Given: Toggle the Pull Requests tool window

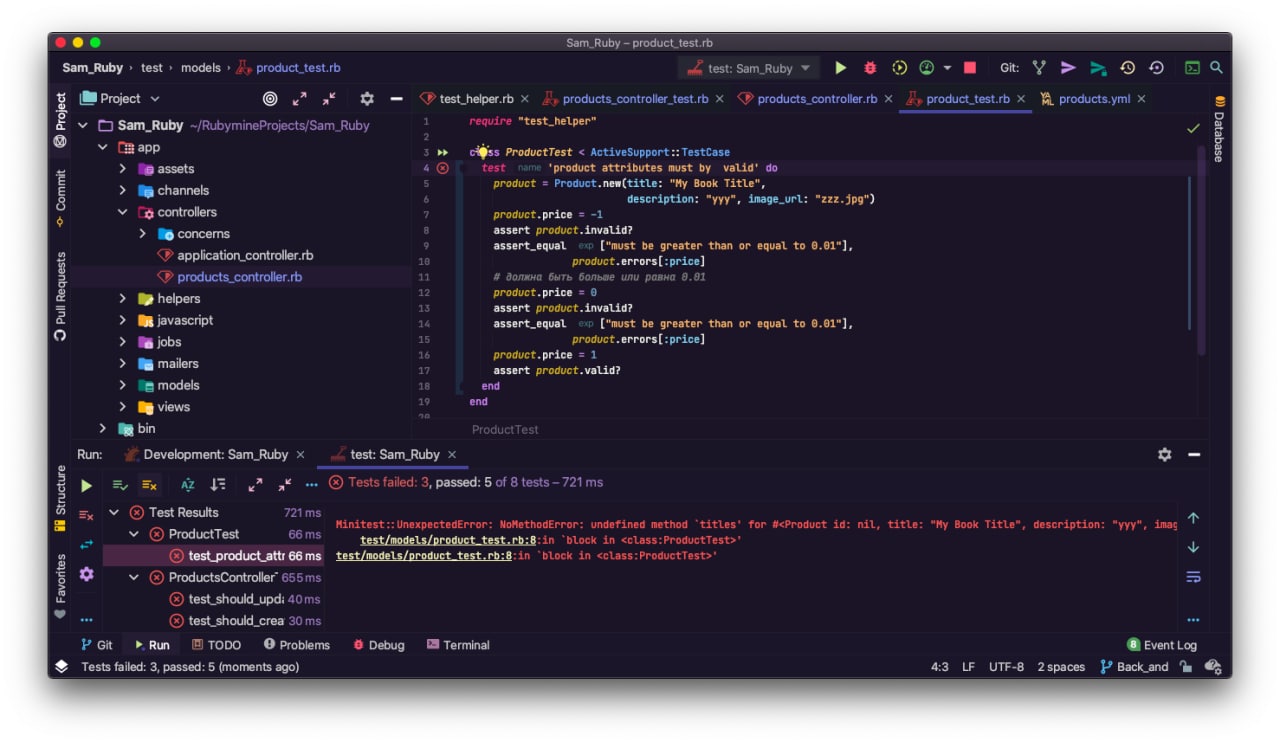Looking at the screenshot, I should click(60, 295).
